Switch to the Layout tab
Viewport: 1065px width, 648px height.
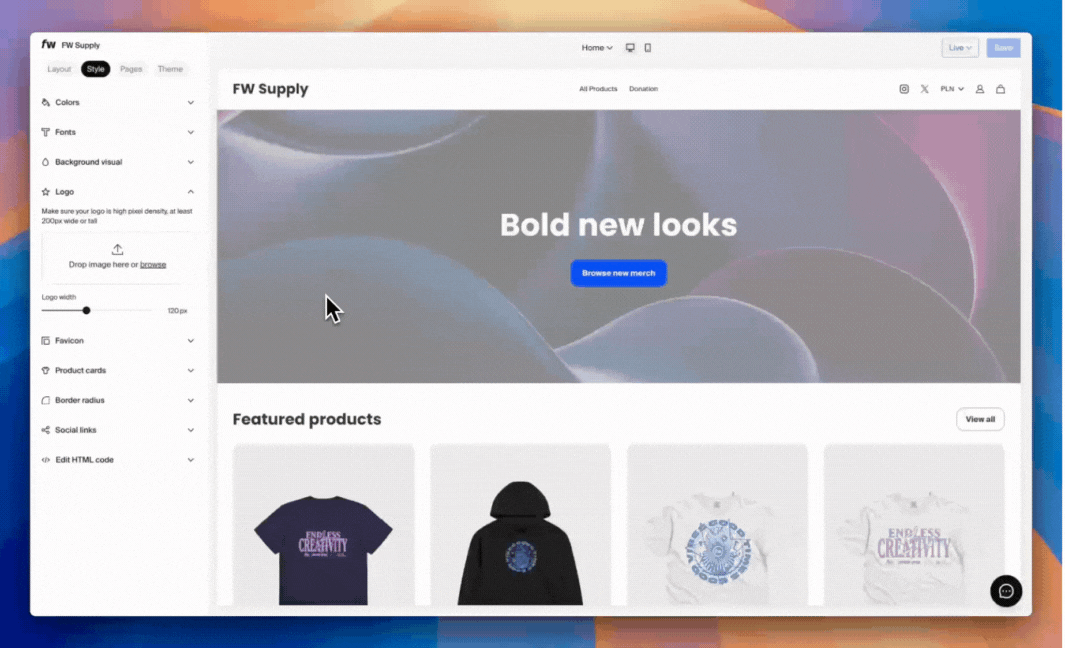pos(59,69)
